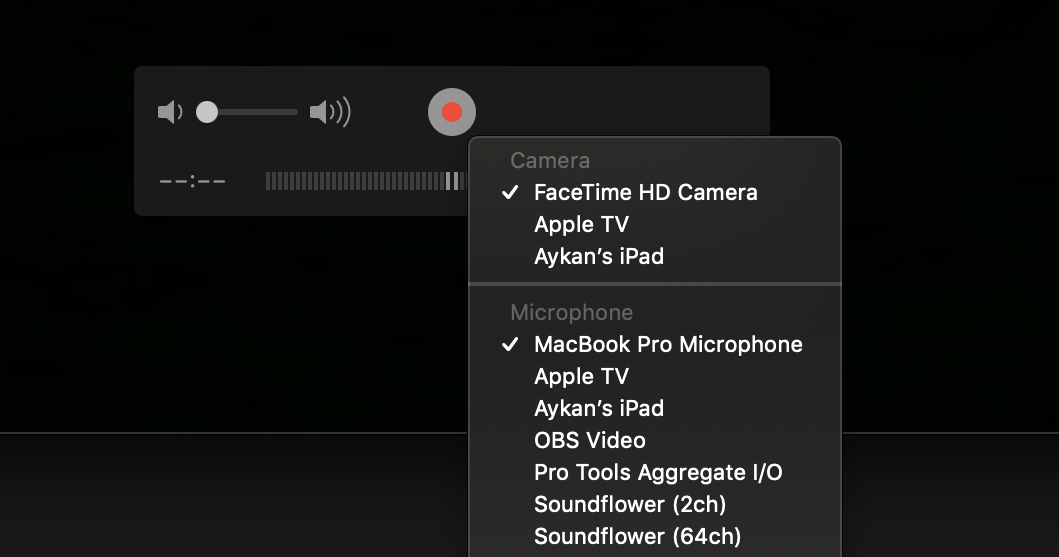This screenshot has height=557, width=1059.
Task: Start recording with the red record button
Action: pos(452,112)
